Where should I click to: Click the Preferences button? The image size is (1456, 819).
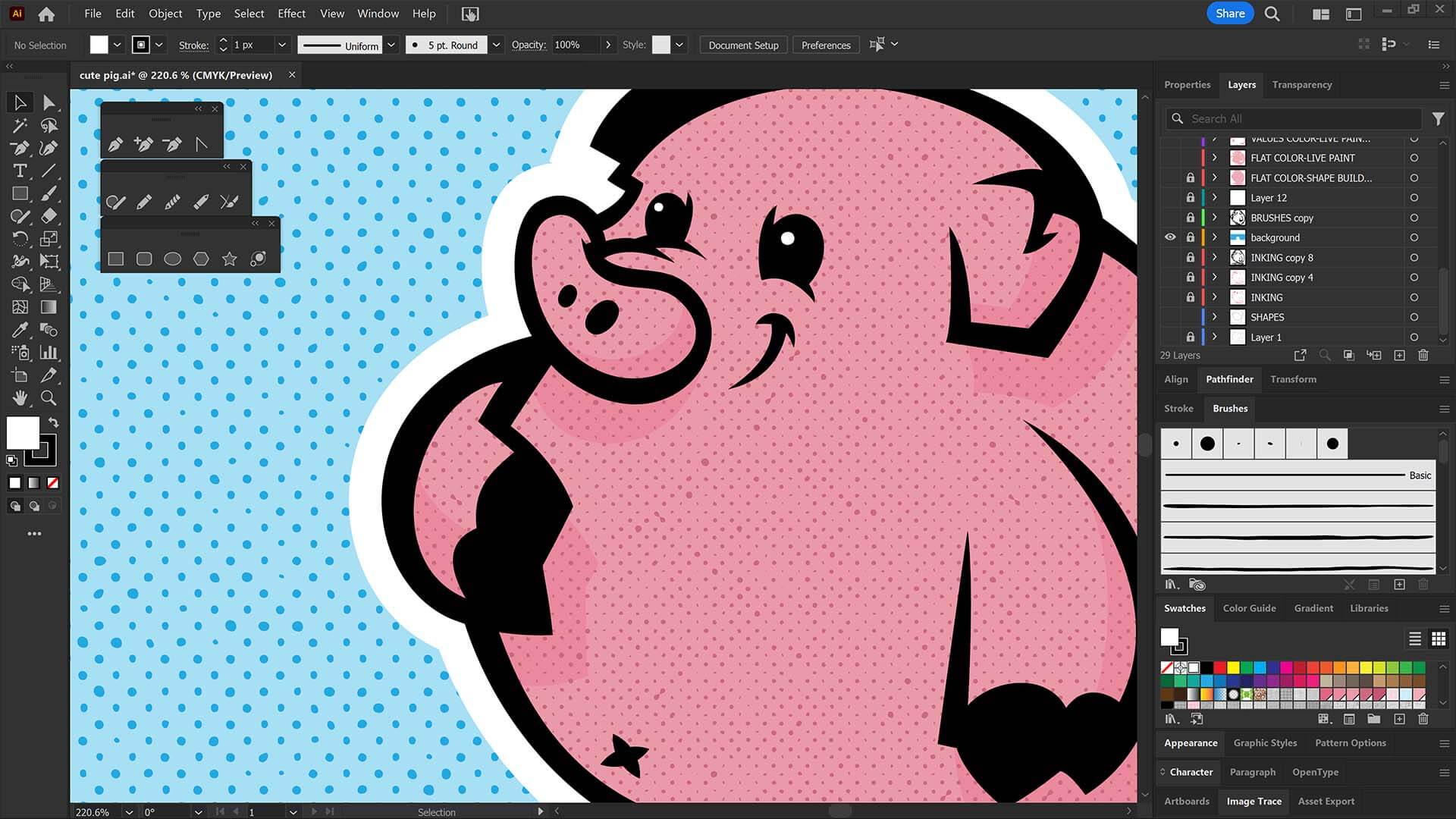pos(826,45)
